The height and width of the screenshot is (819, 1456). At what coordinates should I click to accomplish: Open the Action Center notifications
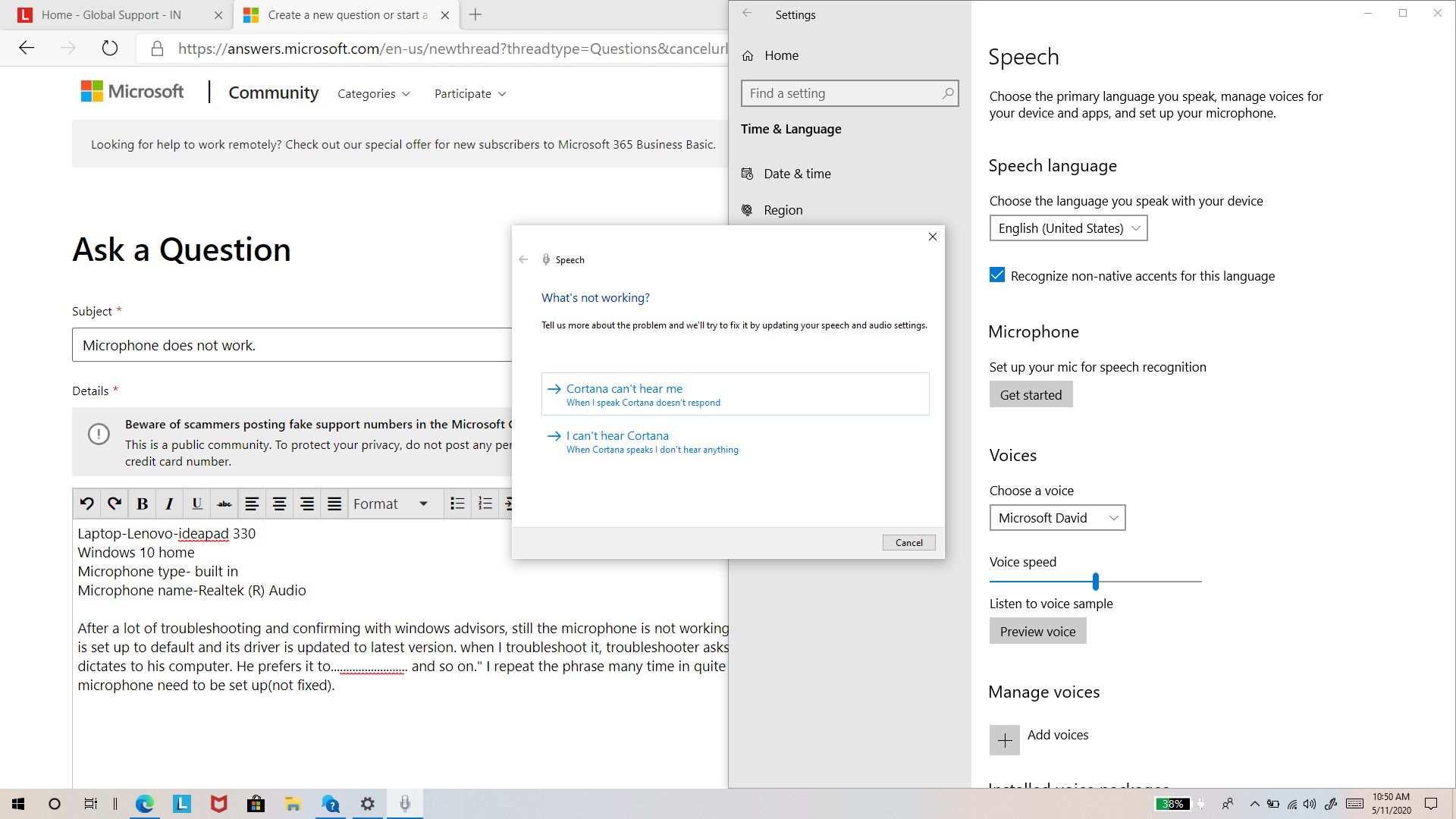coord(1431,804)
